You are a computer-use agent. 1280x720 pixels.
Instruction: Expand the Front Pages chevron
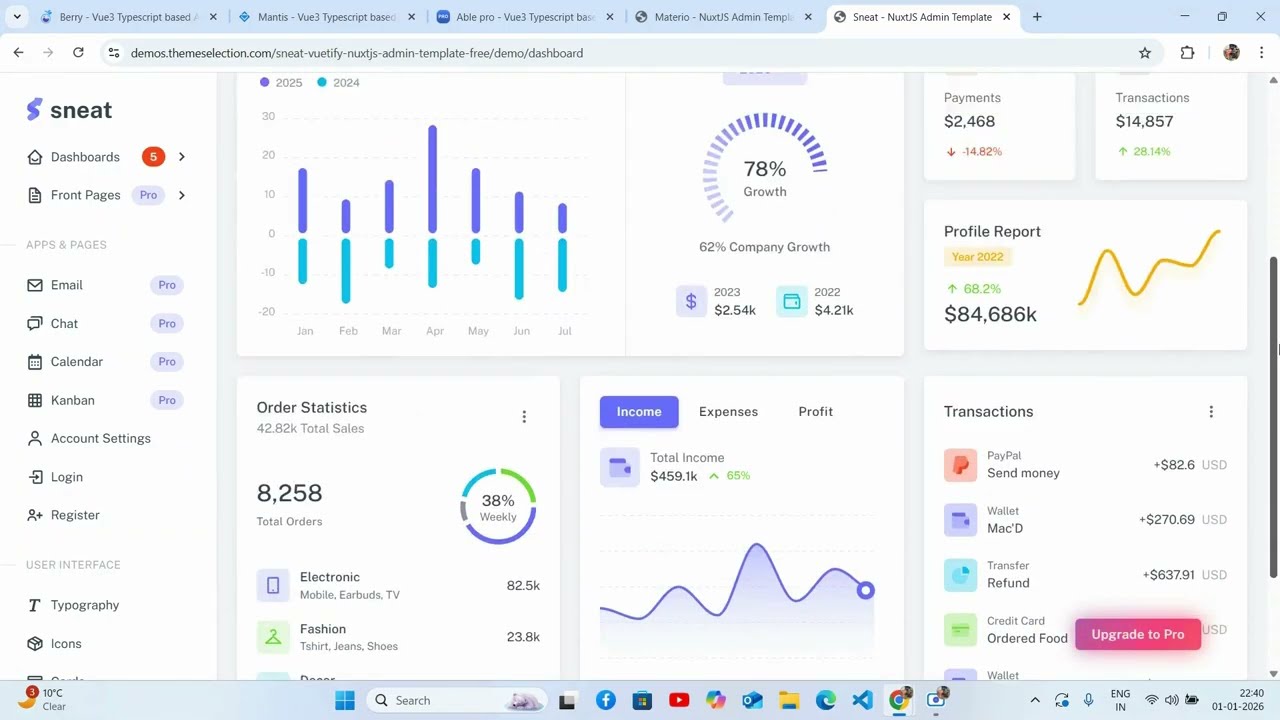pyautogui.click(x=181, y=195)
